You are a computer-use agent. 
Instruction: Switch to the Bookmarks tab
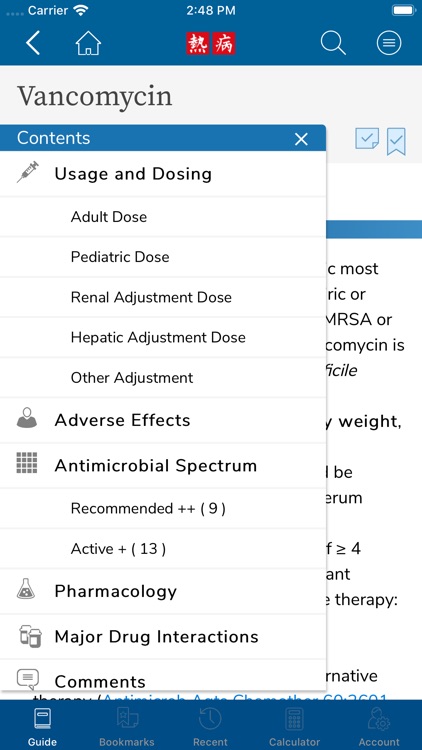[127, 727]
